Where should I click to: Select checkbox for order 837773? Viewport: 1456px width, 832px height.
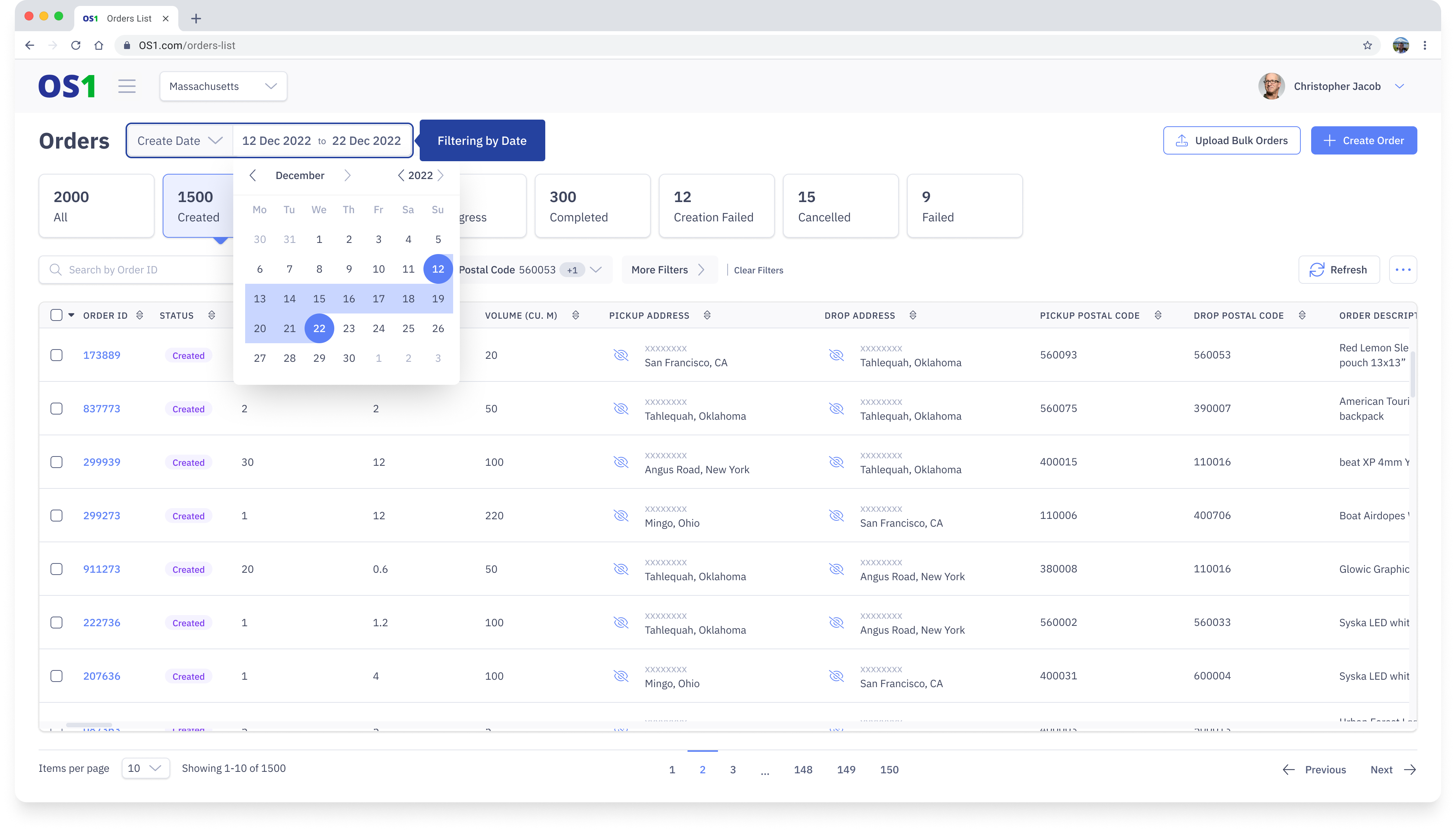(56, 409)
